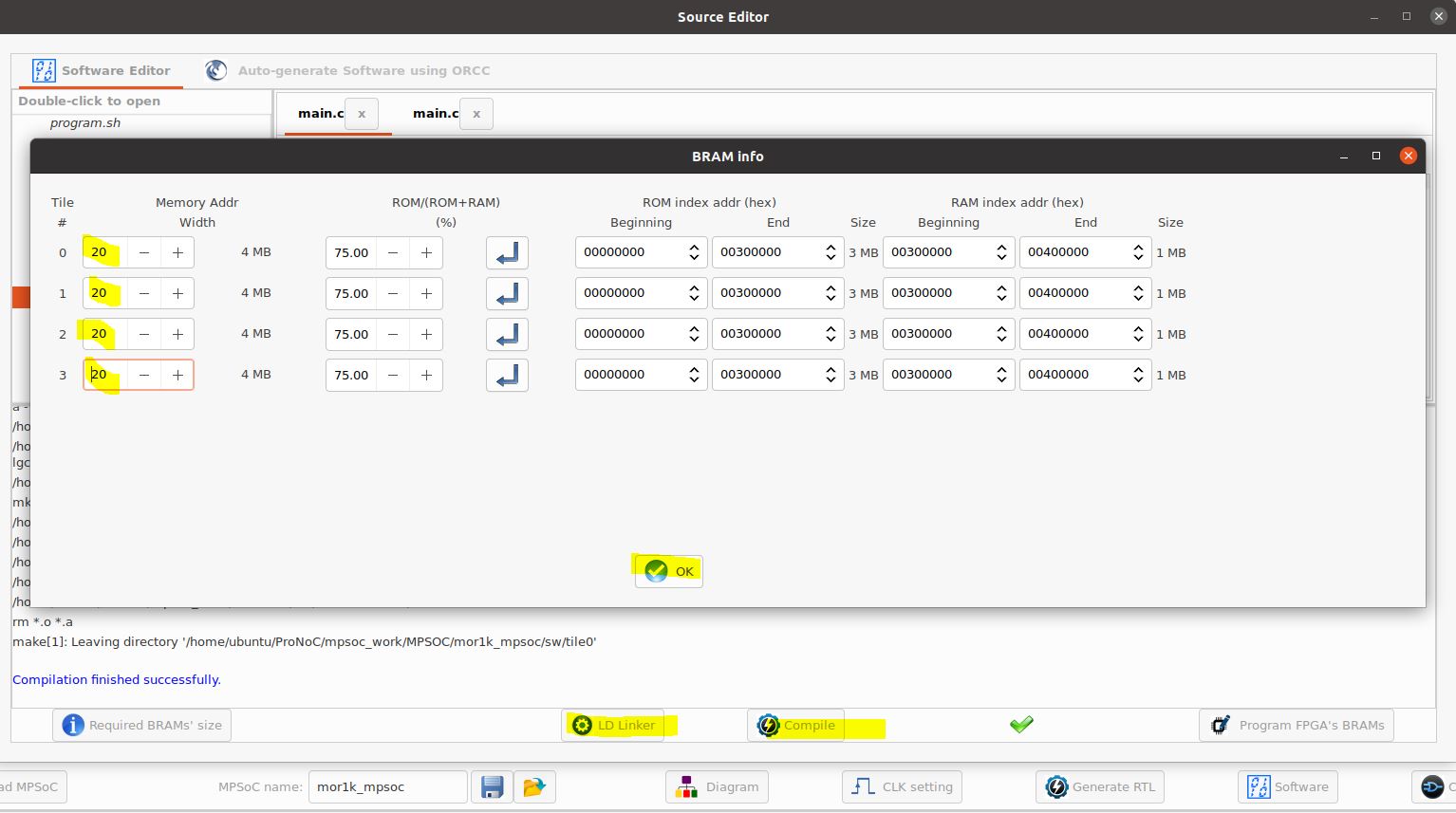Click the Diagram blocks icon
This screenshot has height=813, width=1456.
click(x=687, y=786)
